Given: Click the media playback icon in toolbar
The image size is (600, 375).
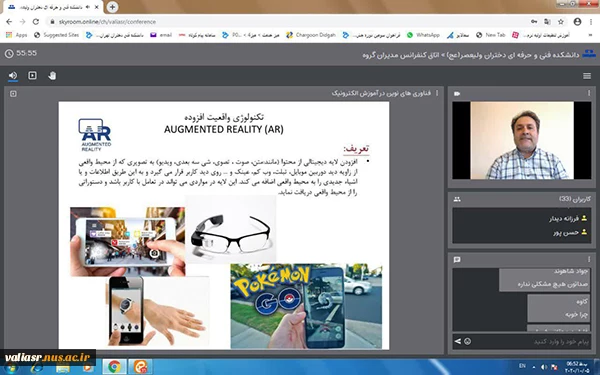Looking at the screenshot, I should 33,75.
